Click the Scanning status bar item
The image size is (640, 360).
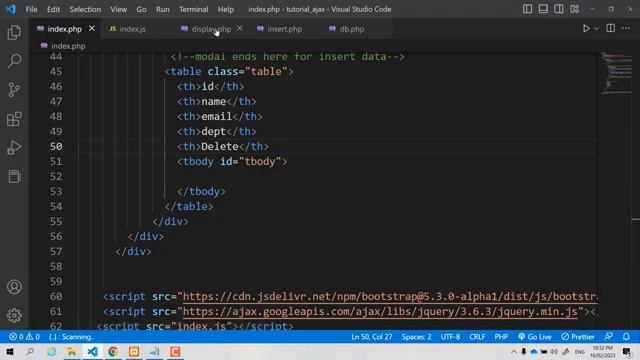[x=71, y=337]
